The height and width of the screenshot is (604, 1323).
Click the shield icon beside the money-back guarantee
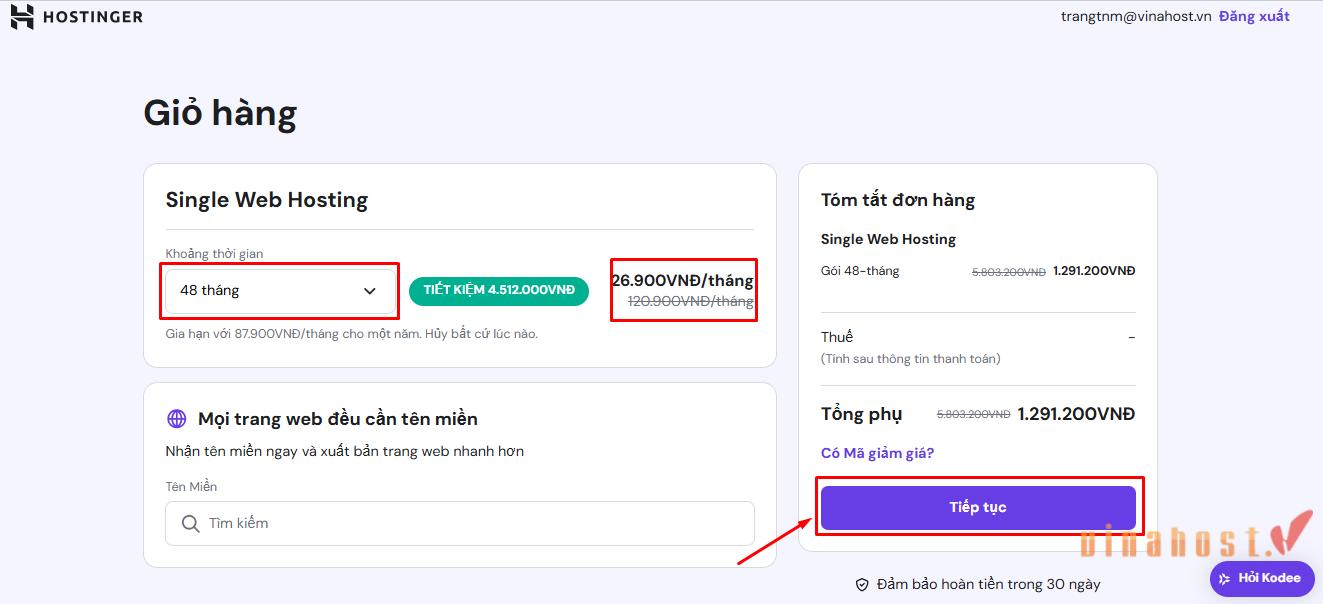tap(862, 584)
